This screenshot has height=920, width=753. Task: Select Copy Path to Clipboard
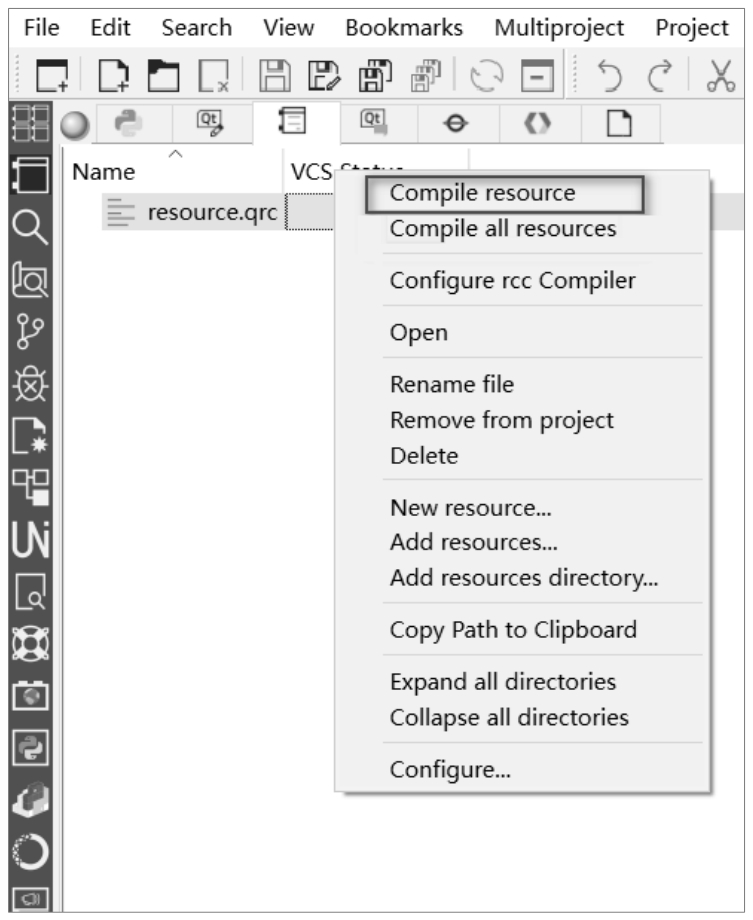(513, 631)
